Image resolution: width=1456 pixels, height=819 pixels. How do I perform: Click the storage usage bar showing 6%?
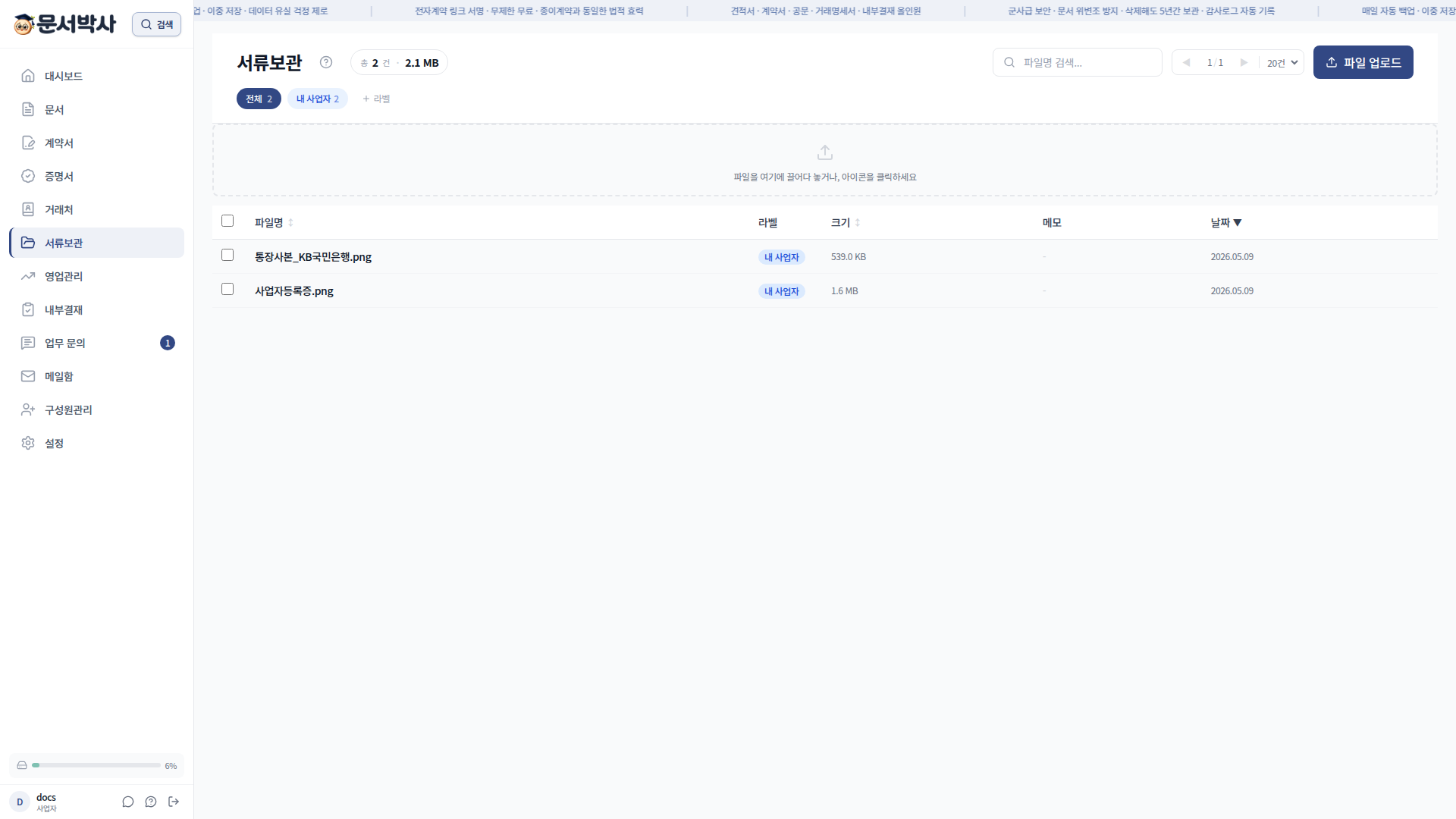click(x=96, y=765)
